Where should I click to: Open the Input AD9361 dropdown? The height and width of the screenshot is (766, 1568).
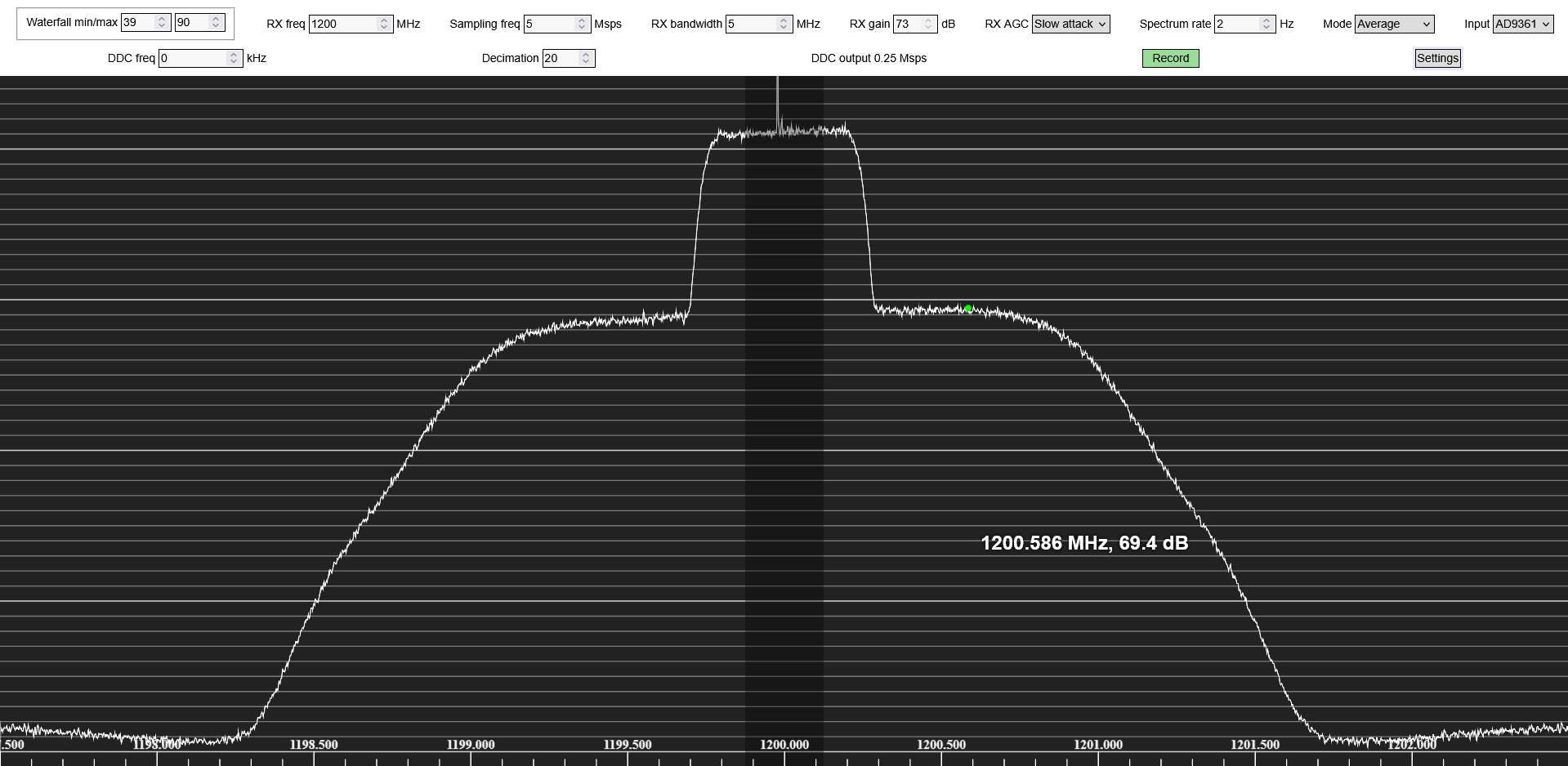click(1523, 24)
